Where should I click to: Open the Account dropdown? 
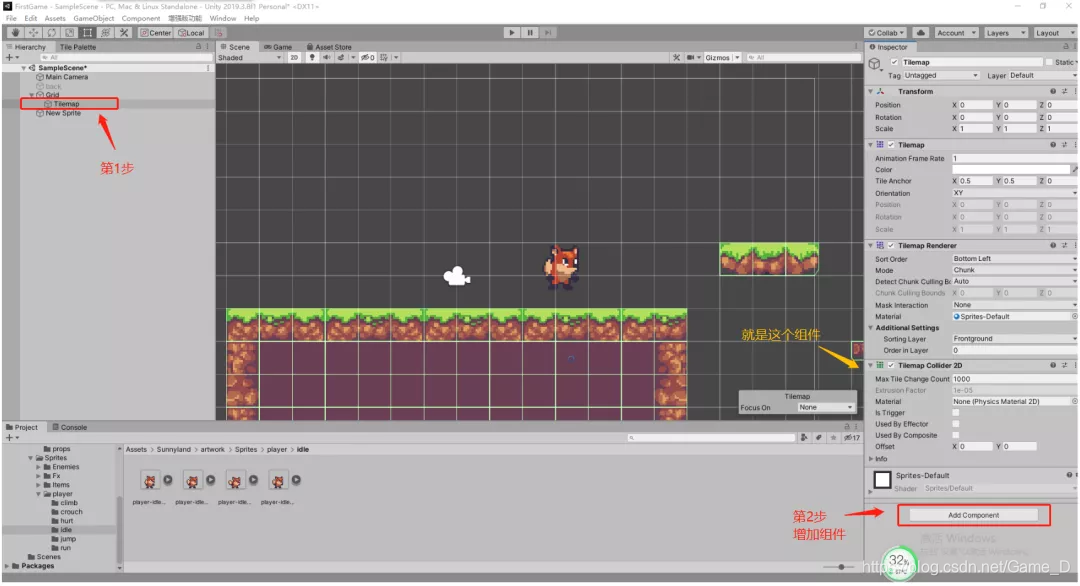point(956,32)
